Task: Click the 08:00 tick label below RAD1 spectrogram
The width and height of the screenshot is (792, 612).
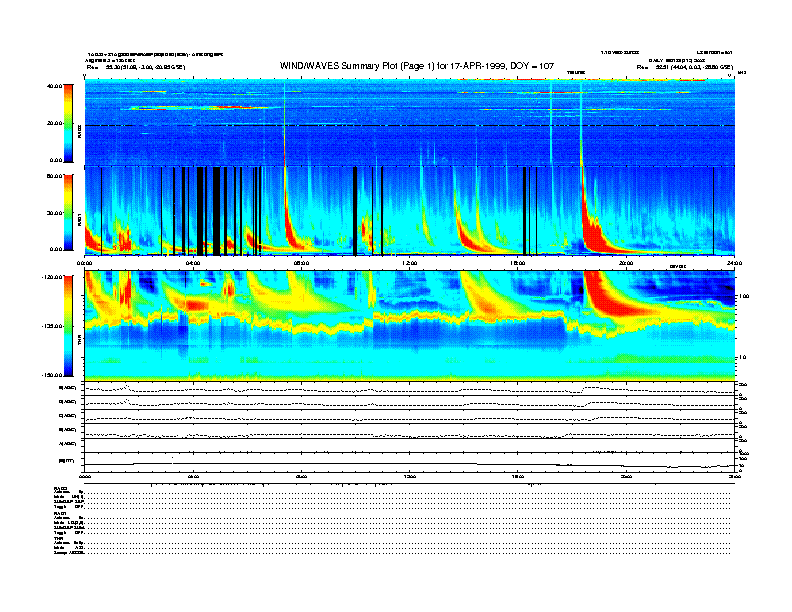Action: (301, 263)
